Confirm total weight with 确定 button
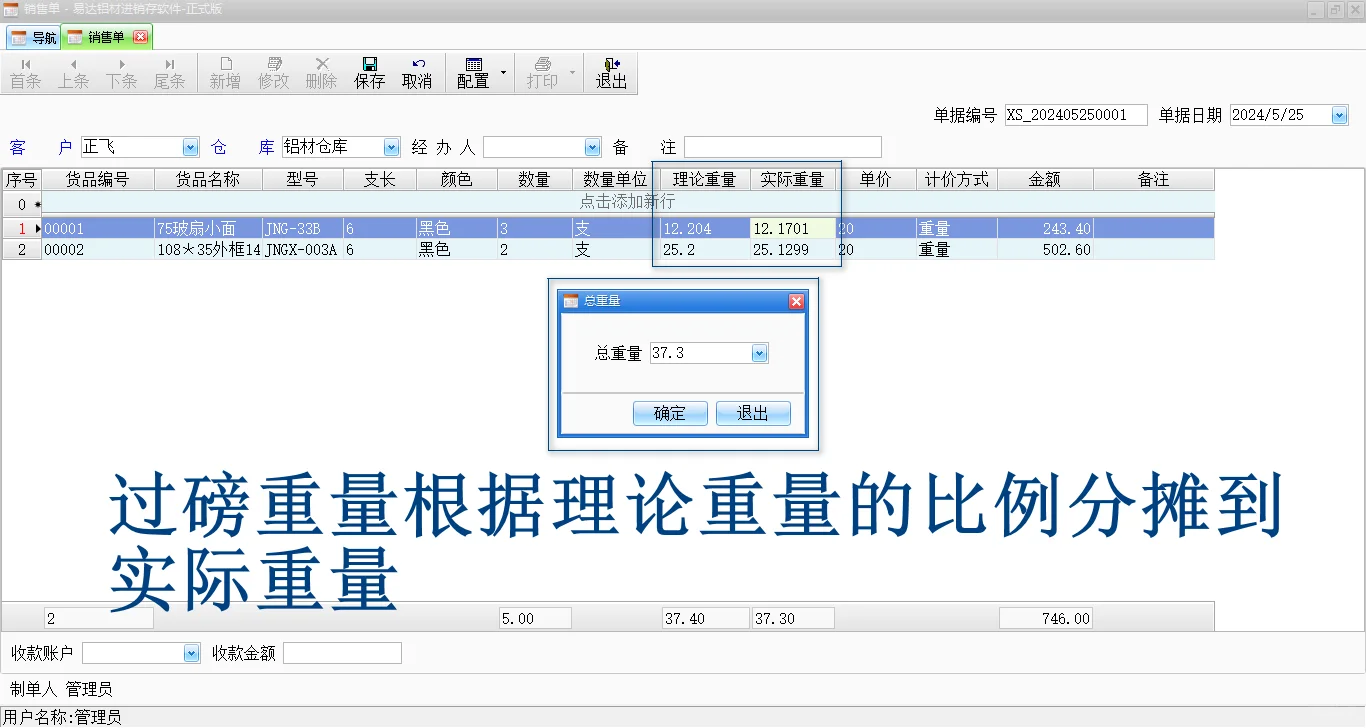 point(669,412)
